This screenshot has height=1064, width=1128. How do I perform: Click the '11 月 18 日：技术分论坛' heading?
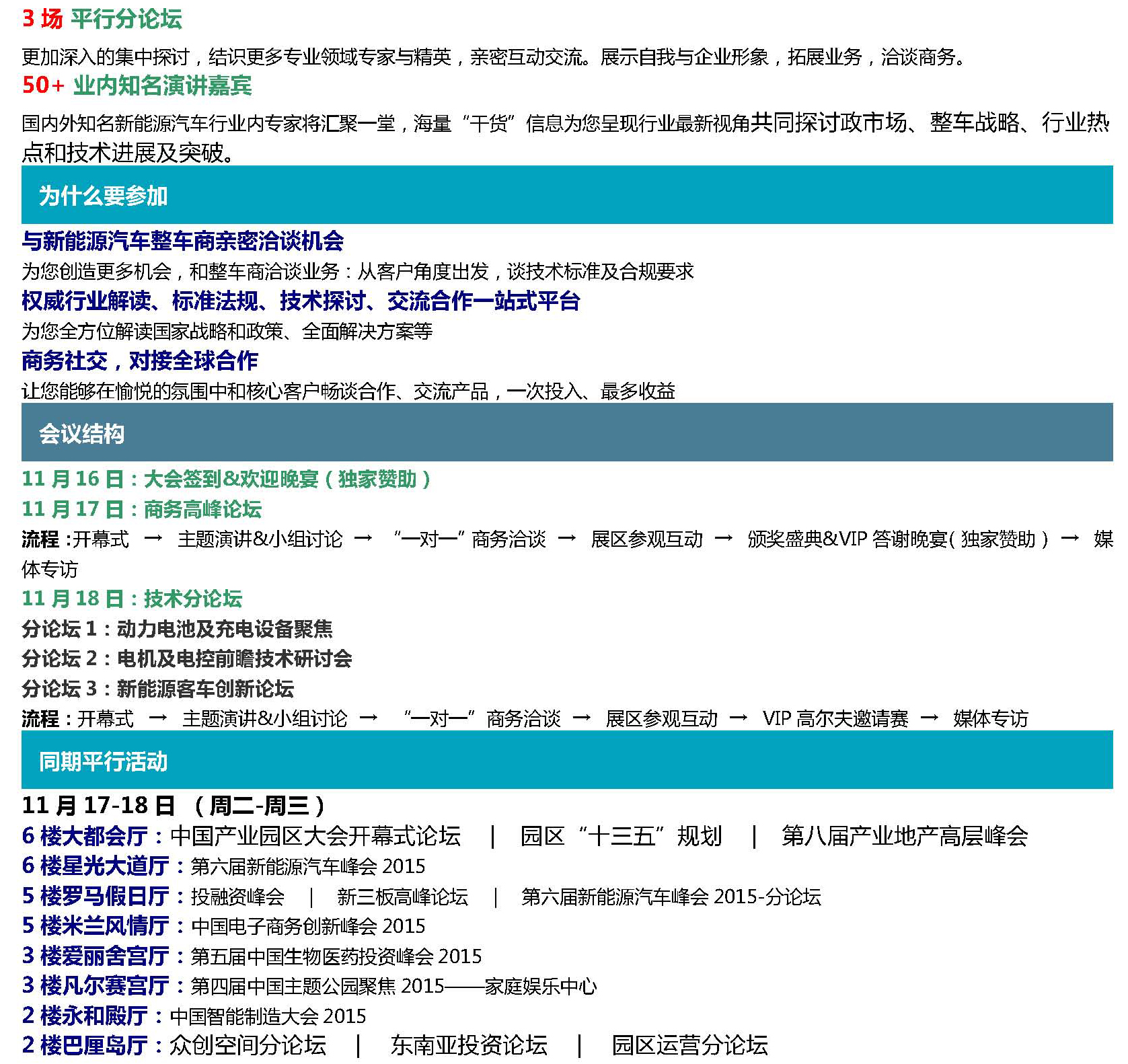pos(132,599)
